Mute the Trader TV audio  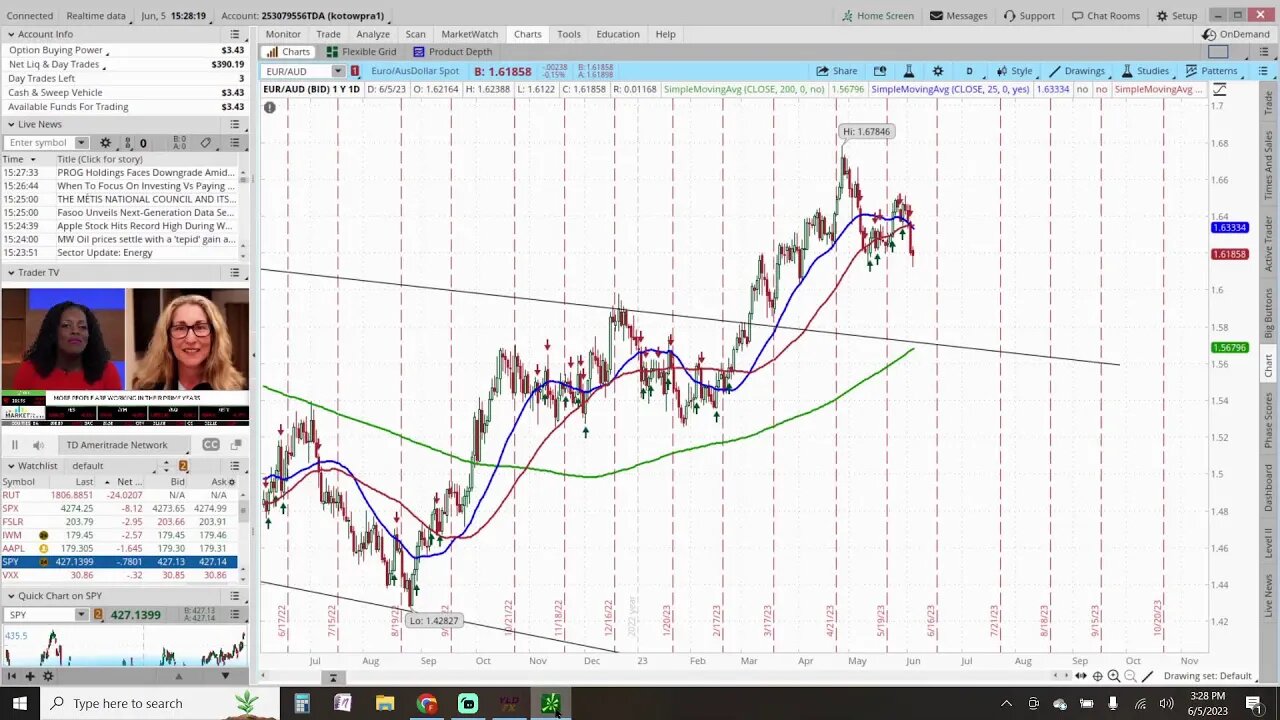click(38, 445)
